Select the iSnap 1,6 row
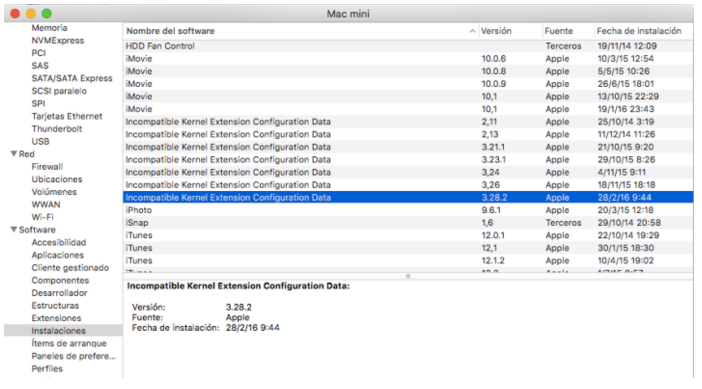 coord(408,222)
